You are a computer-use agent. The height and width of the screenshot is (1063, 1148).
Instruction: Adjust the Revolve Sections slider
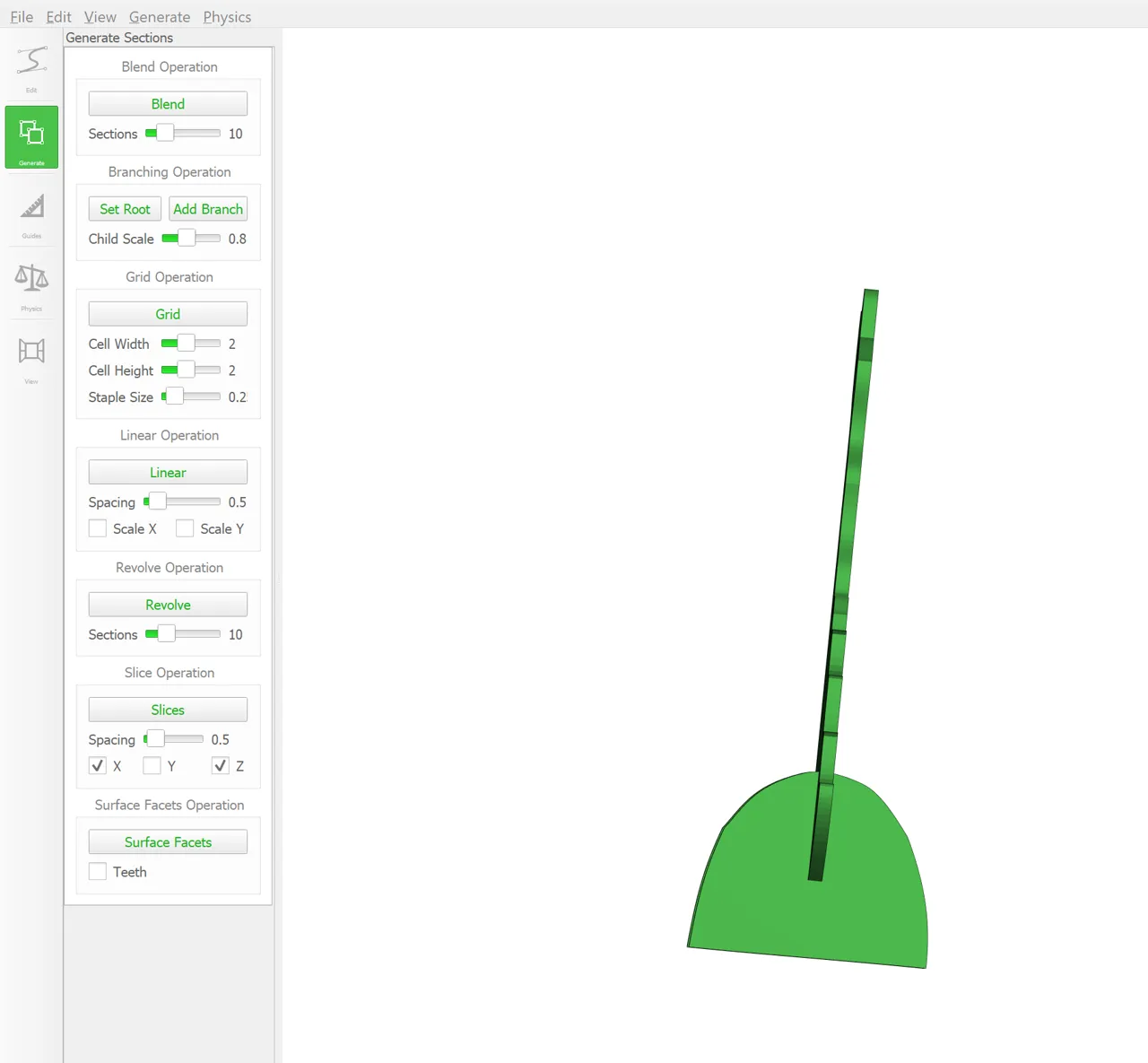click(x=183, y=633)
